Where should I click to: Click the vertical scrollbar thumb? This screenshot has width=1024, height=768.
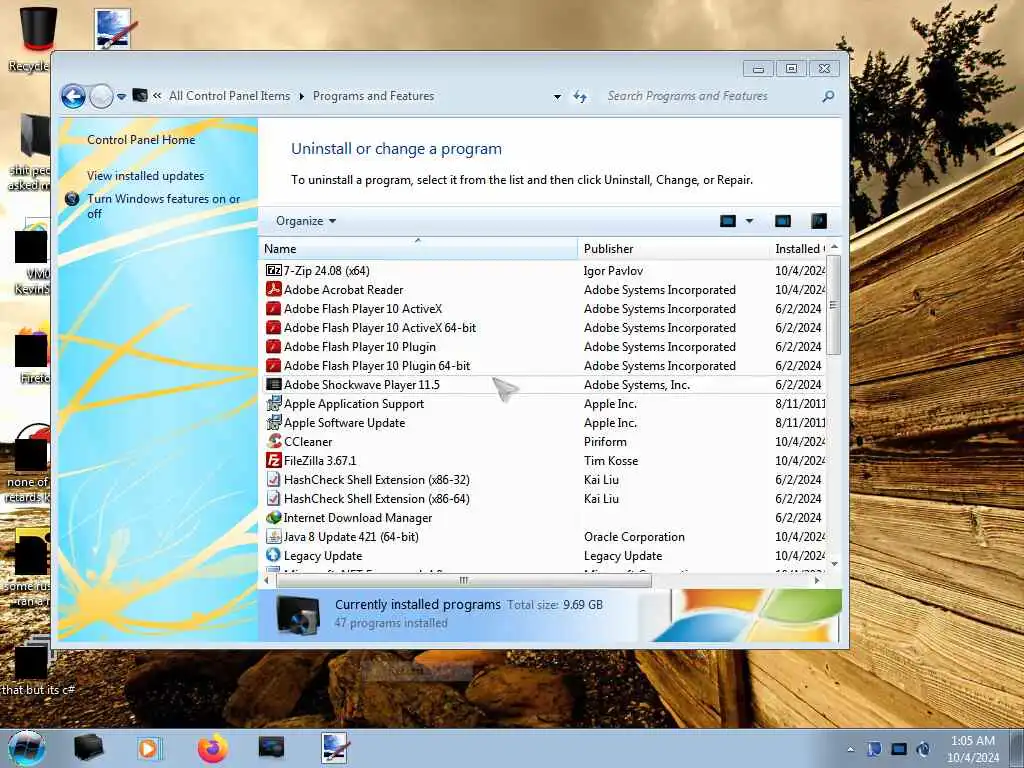coord(833,304)
